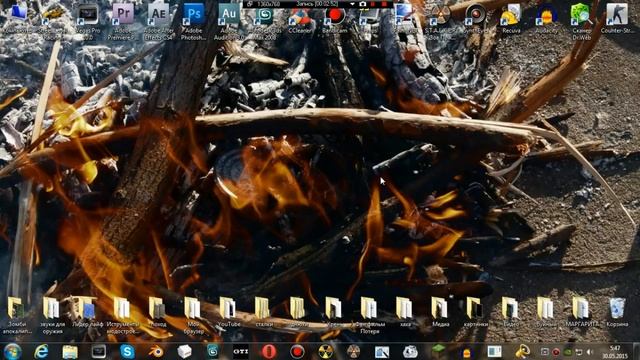Open the МАРГАРИТА folder
The width and height of the screenshot is (640, 360).
coord(582,312)
